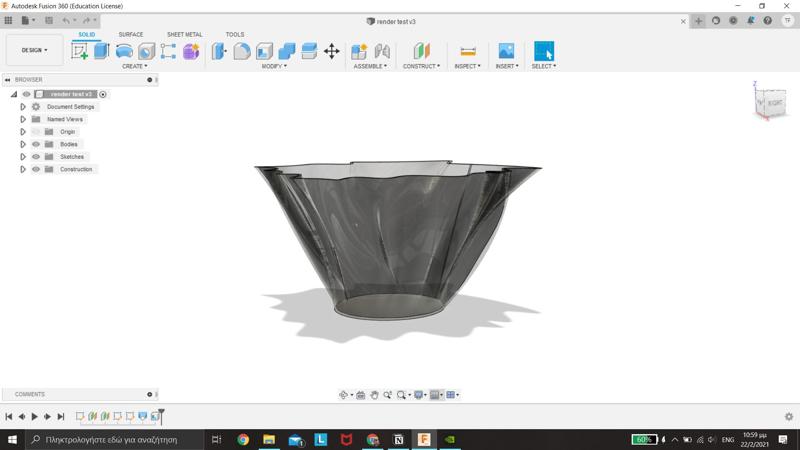
Task: Select the Offset Plane construct tool
Action: [x=421, y=51]
